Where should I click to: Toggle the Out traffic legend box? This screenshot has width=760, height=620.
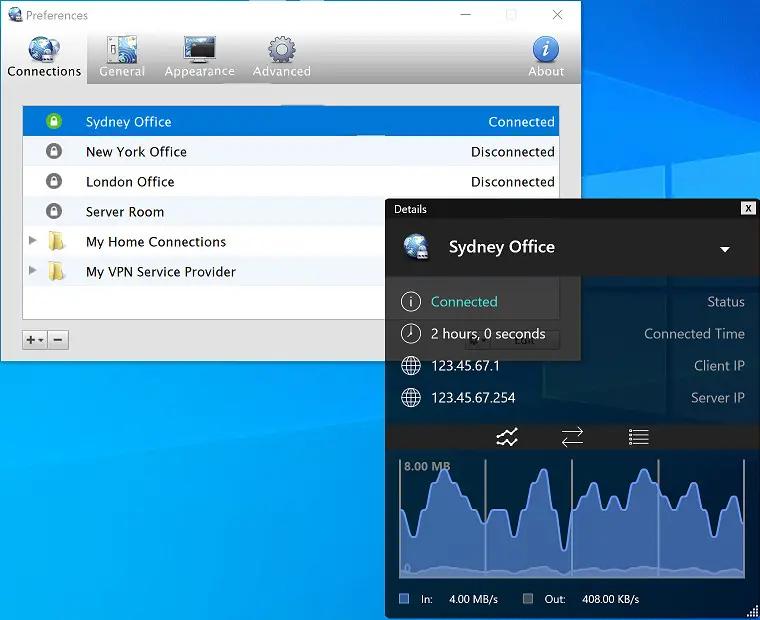(528, 599)
